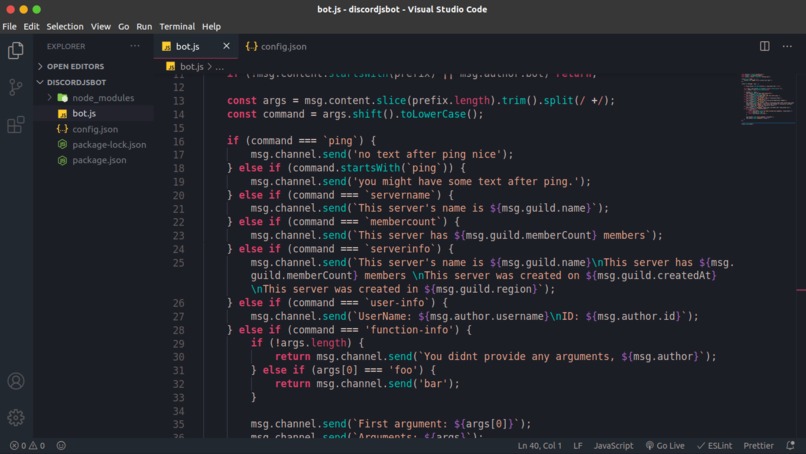
Task: Open the View menu
Action: coord(101,26)
